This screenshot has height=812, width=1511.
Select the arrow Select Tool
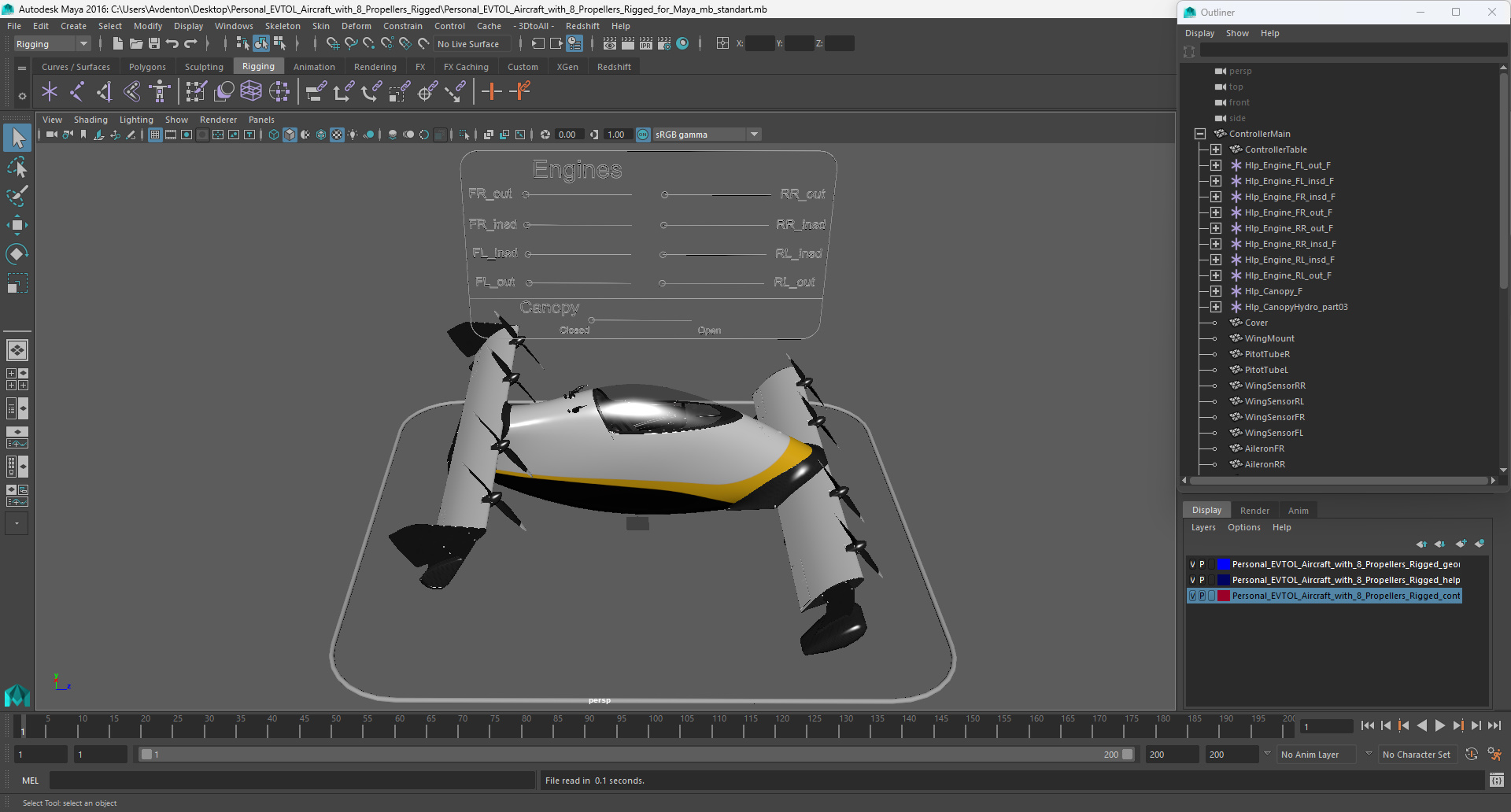[17, 138]
